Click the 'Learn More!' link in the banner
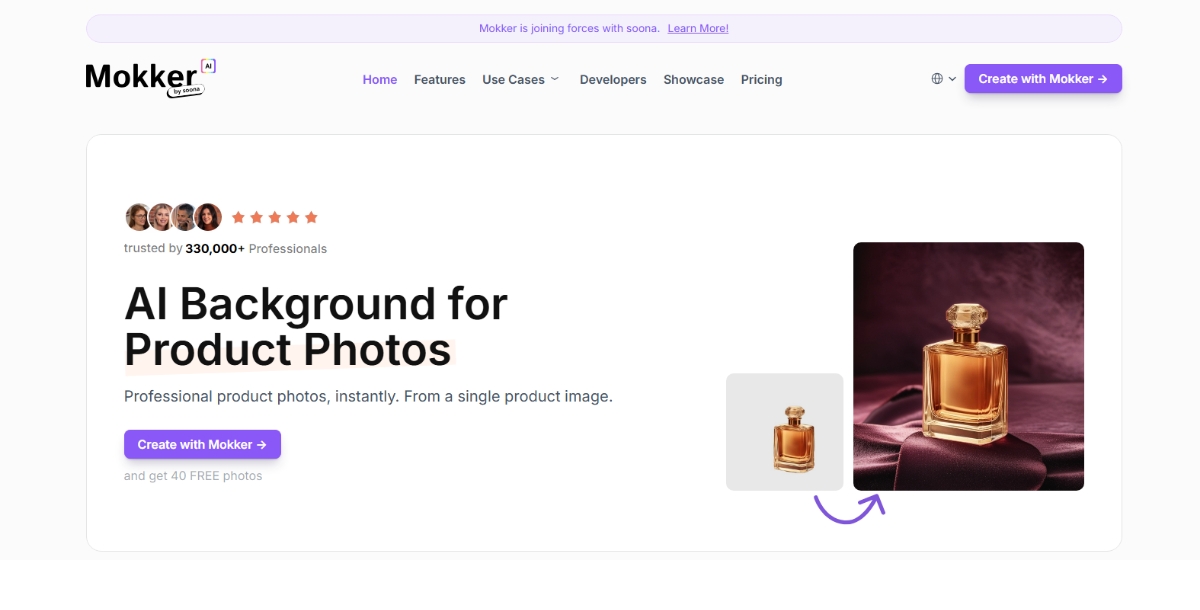 (x=698, y=28)
